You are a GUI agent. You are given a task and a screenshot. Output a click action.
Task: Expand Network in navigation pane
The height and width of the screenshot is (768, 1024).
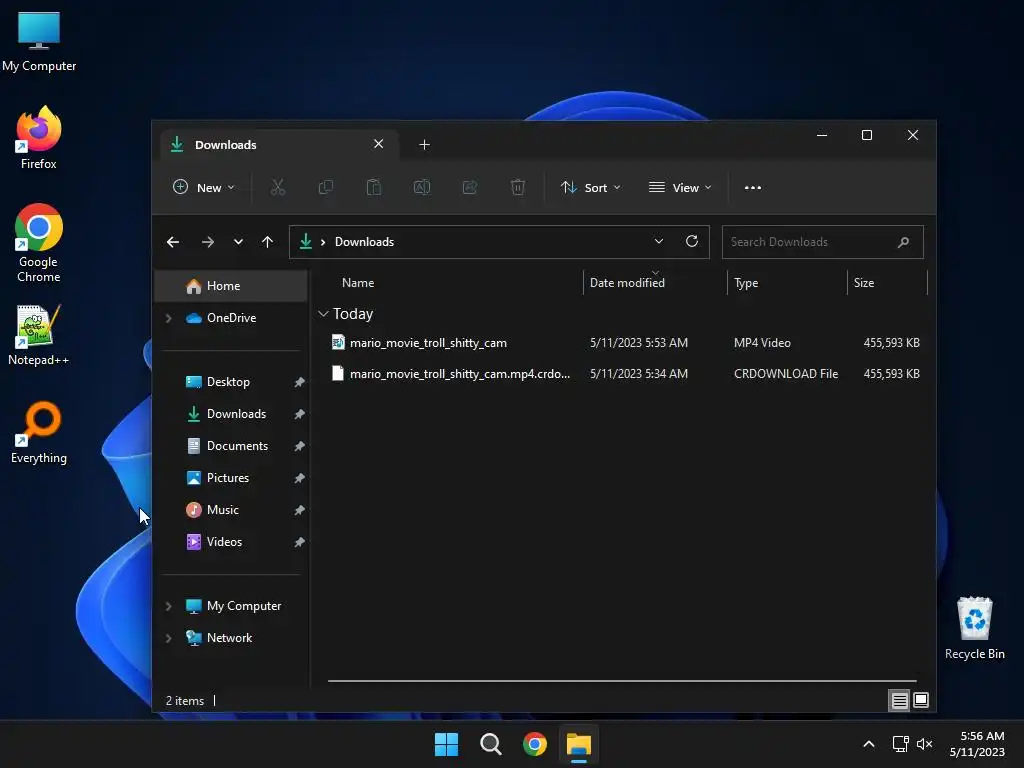point(168,638)
